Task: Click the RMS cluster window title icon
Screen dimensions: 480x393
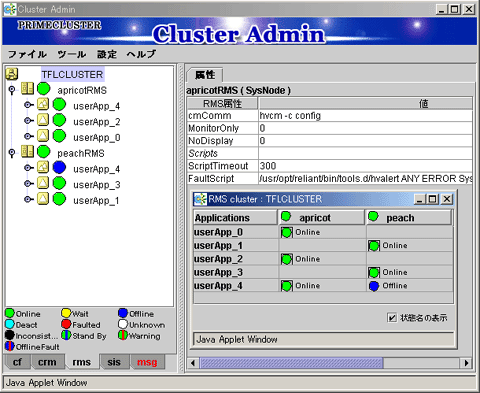Action: (200, 199)
